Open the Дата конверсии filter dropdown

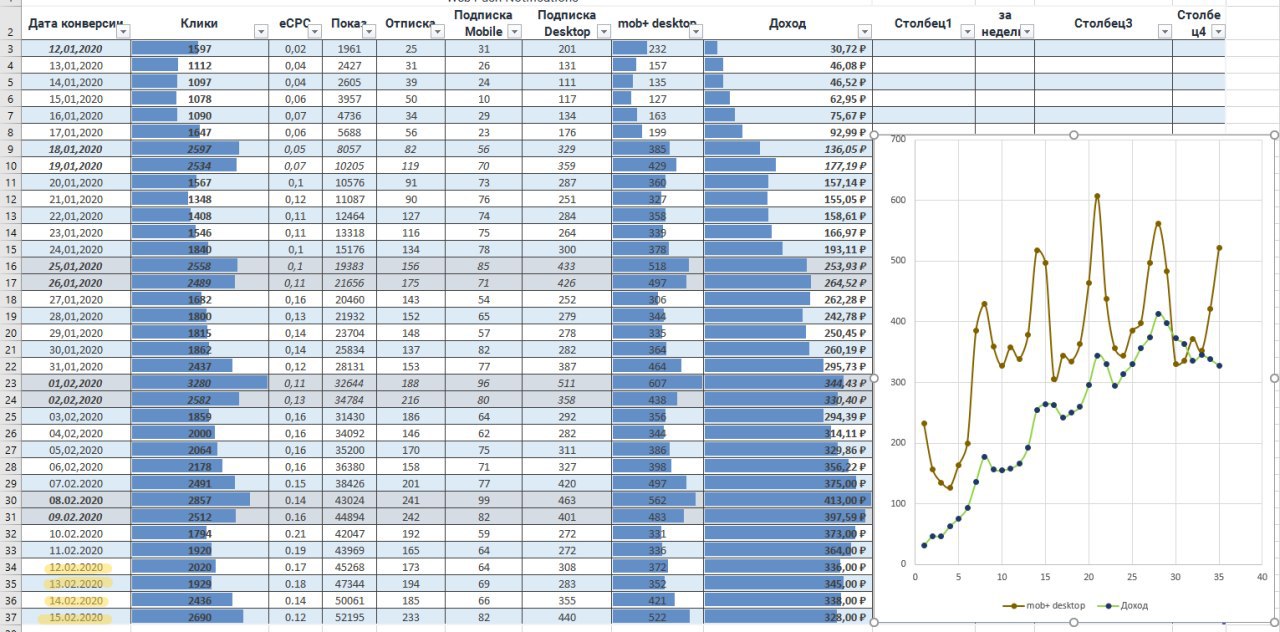123,32
